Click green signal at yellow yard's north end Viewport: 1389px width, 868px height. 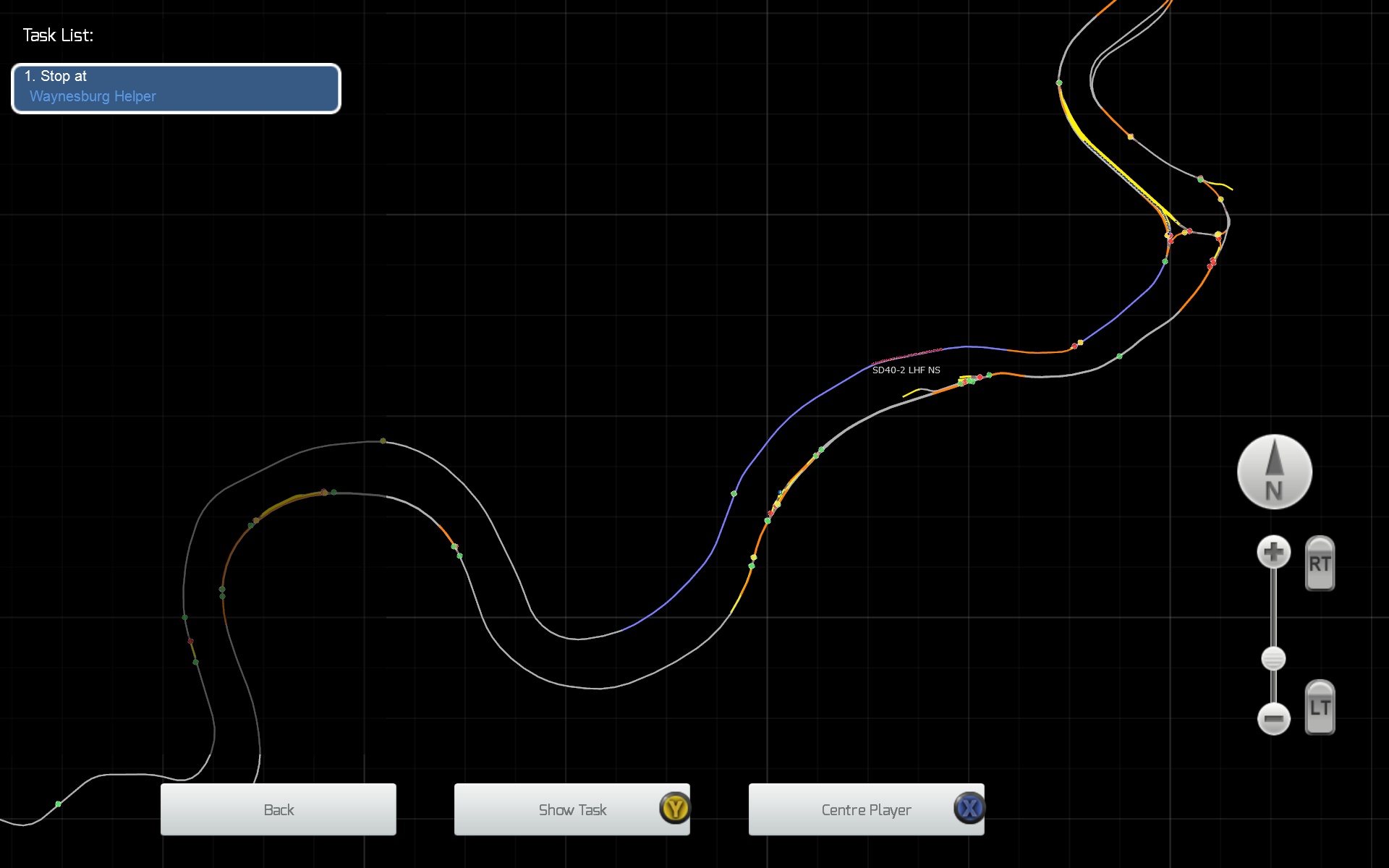pos(1059,83)
